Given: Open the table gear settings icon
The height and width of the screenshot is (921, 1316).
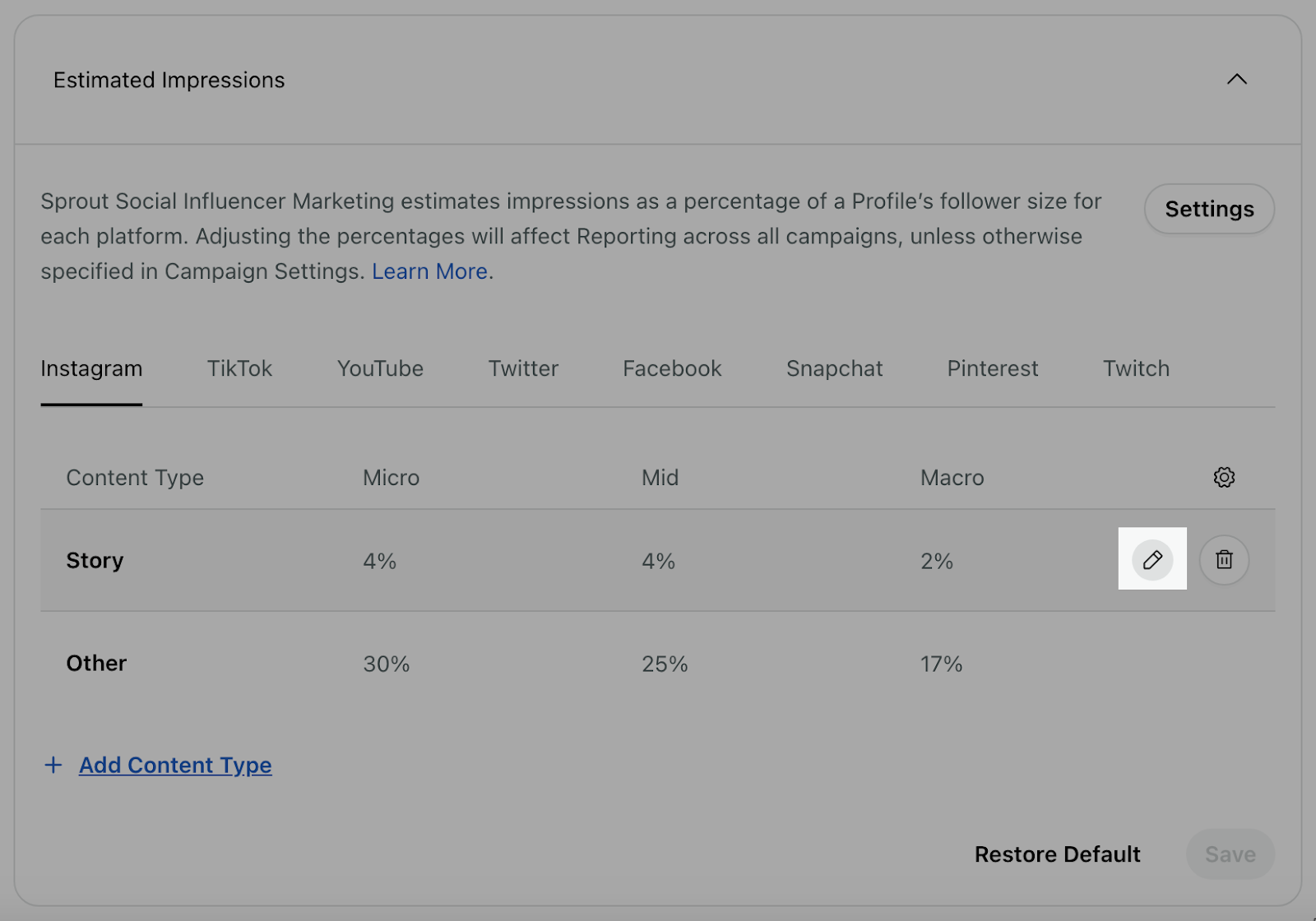Looking at the screenshot, I should pyautogui.click(x=1224, y=477).
